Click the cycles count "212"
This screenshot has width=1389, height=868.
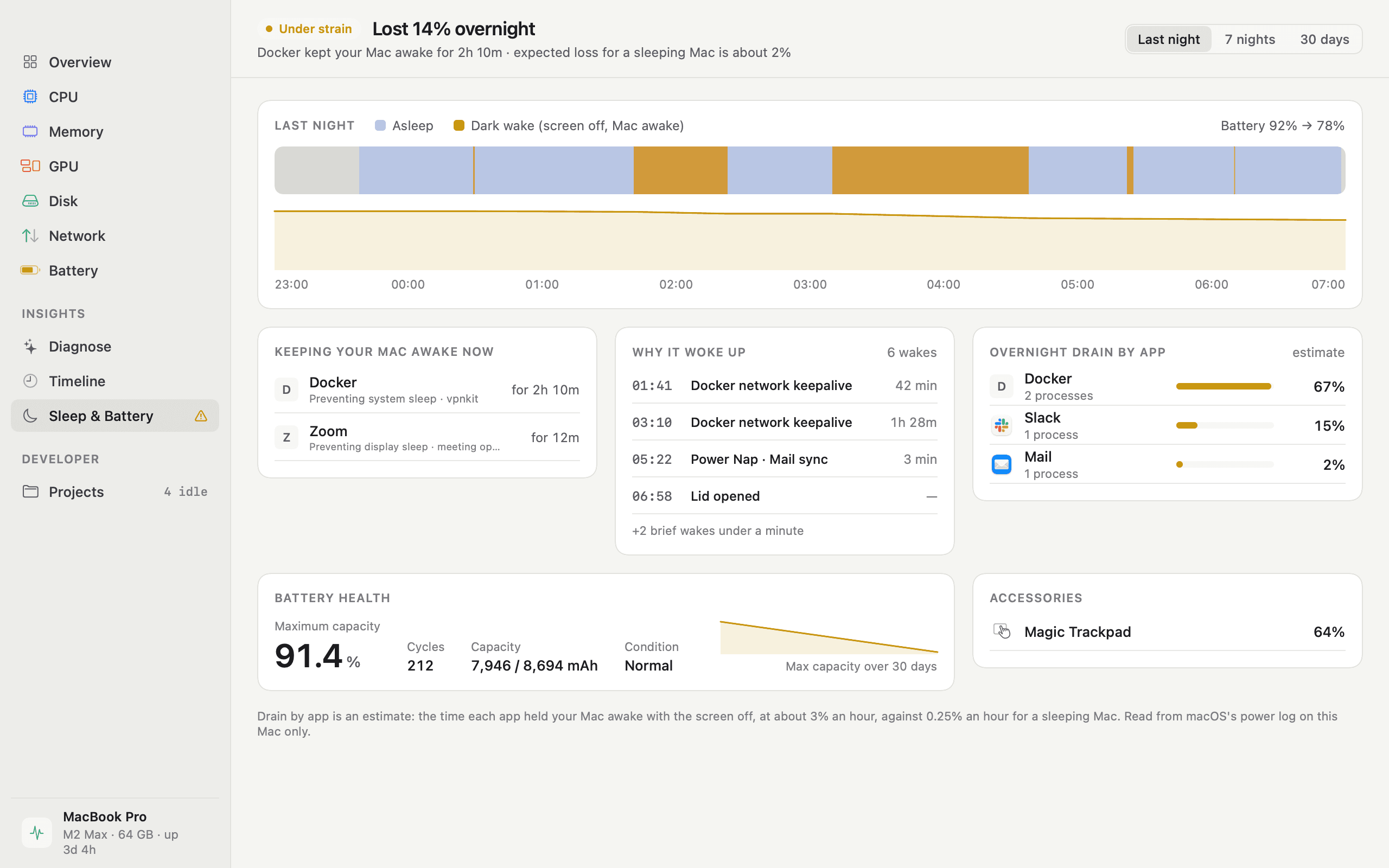coord(420,665)
